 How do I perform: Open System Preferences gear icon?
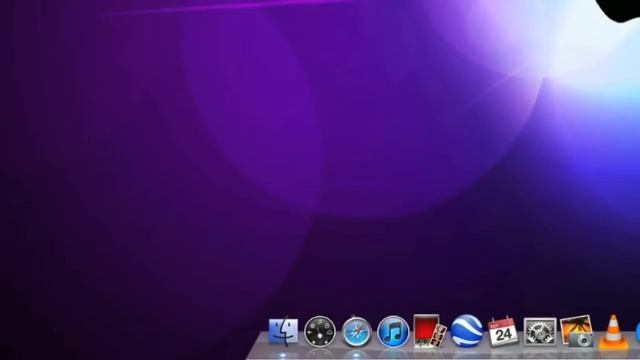(x=540, y=331)
